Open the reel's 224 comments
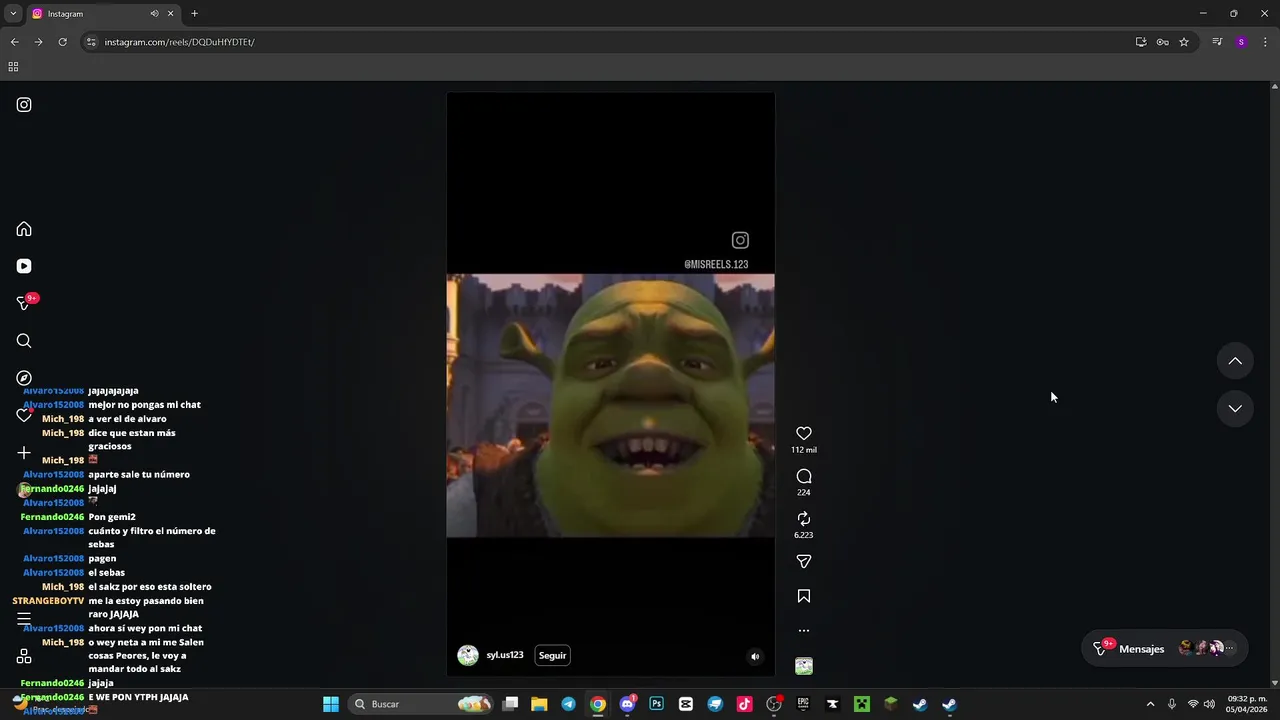 tap(803, 476)
